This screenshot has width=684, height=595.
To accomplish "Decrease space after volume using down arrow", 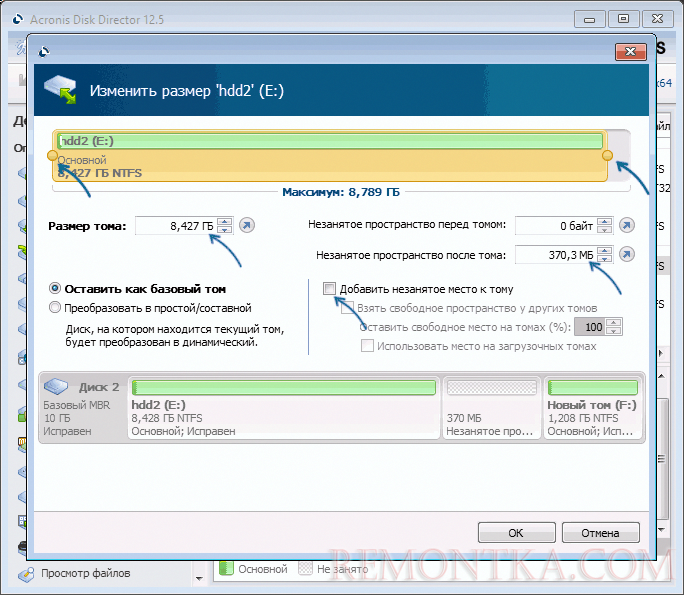I will (x=605, y=258).
